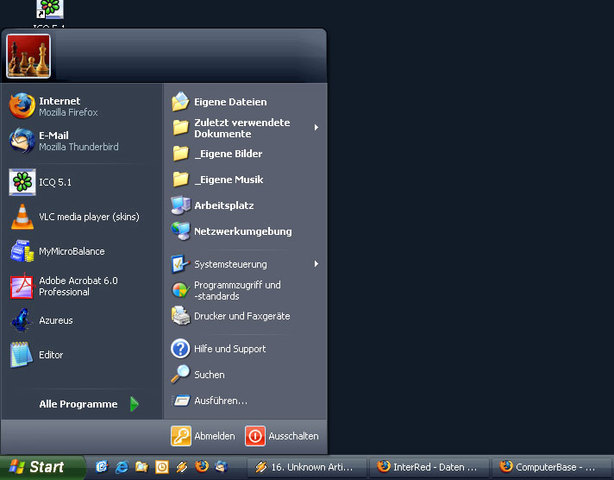614x480 pixels.
Task: Switch to ComputerBase taskbar window
Action: pyautogui.click(x=552, y=467)
